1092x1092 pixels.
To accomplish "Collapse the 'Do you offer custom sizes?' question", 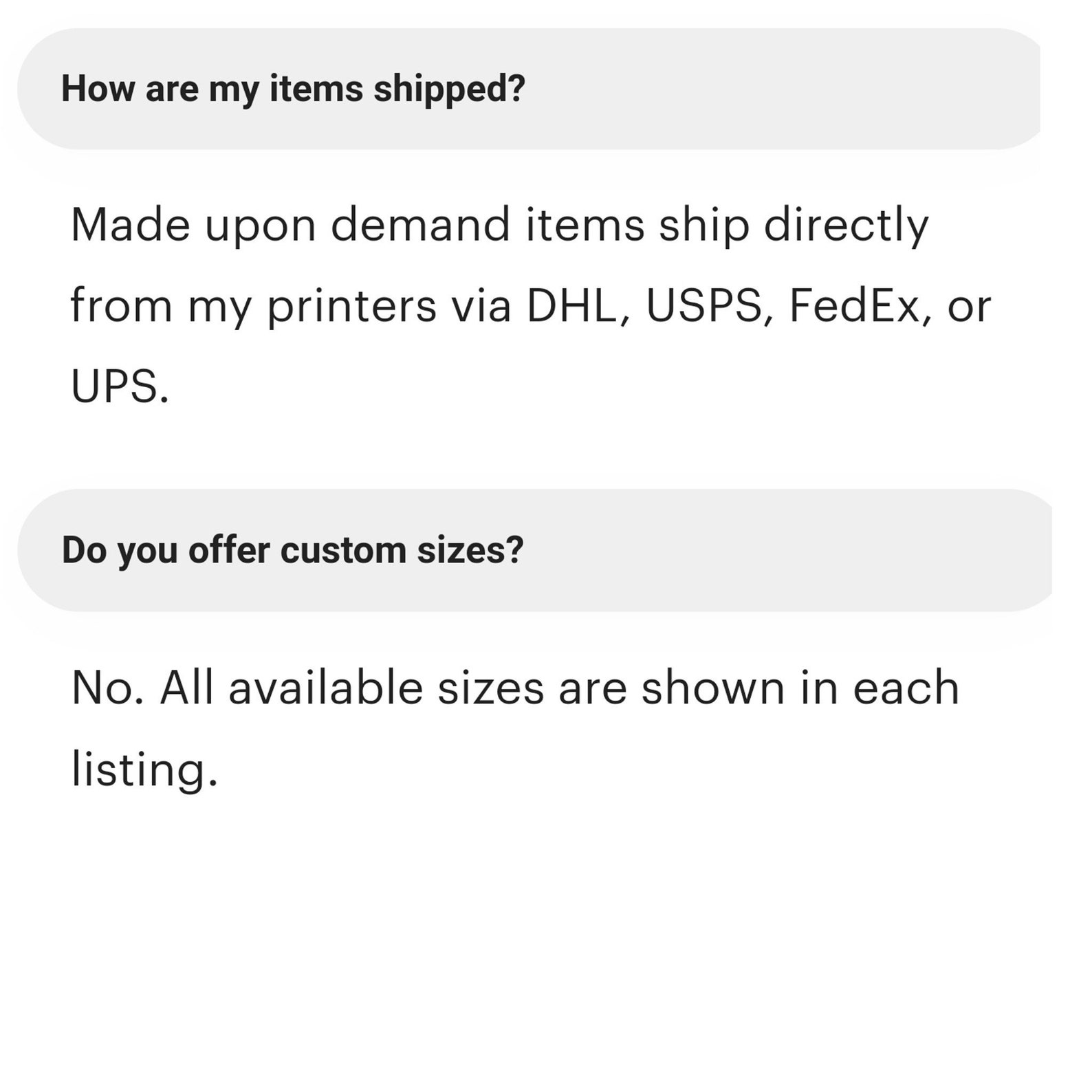I will (x=534, y=550).
